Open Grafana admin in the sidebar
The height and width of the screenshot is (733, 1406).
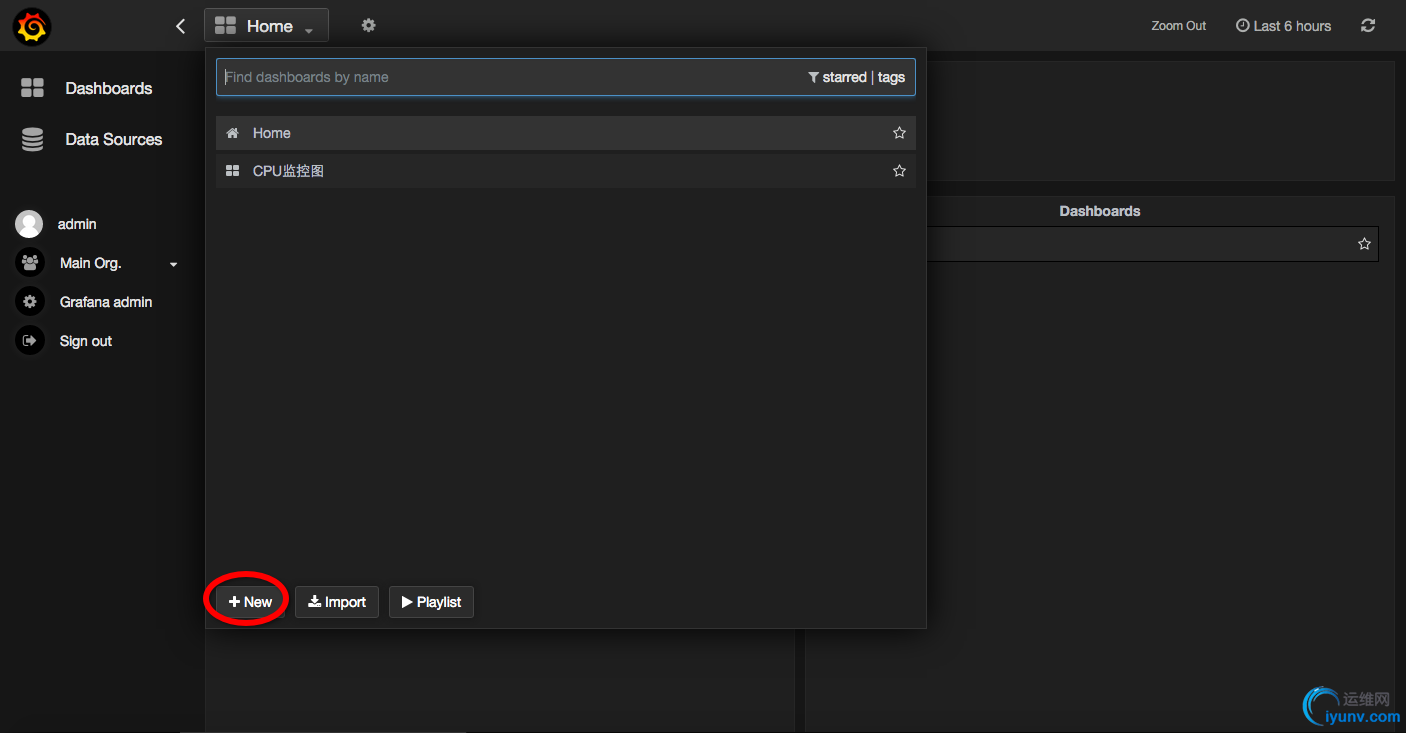pos(85,302)
